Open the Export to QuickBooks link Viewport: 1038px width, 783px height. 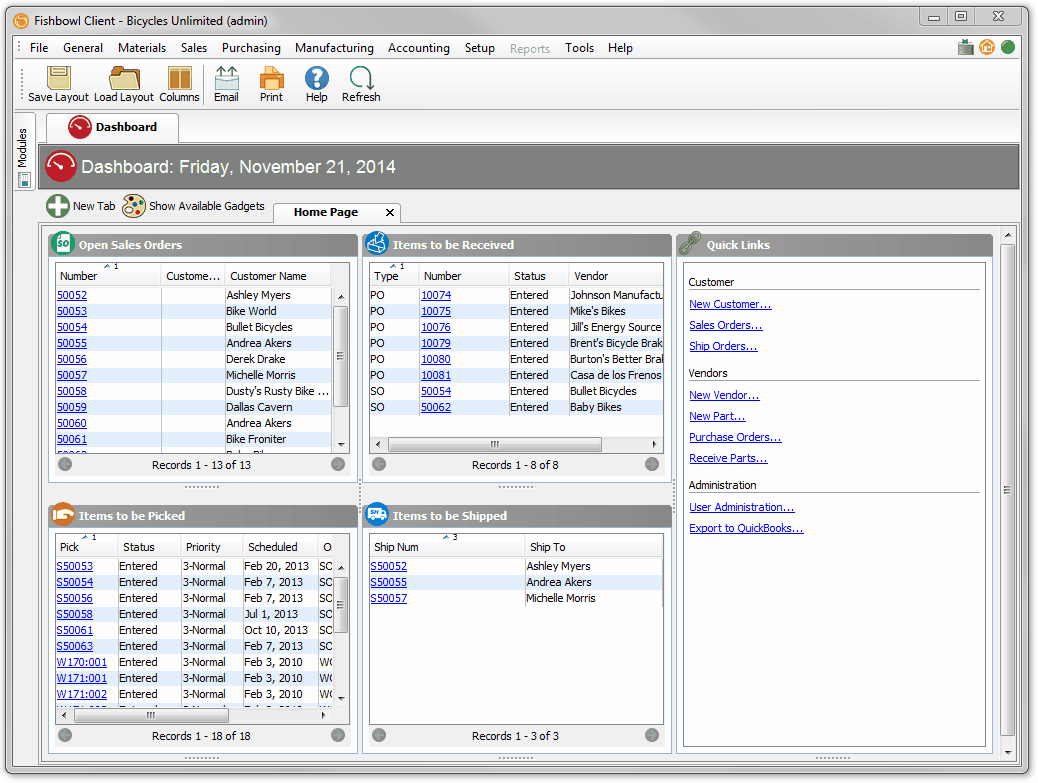pos(746,529)
